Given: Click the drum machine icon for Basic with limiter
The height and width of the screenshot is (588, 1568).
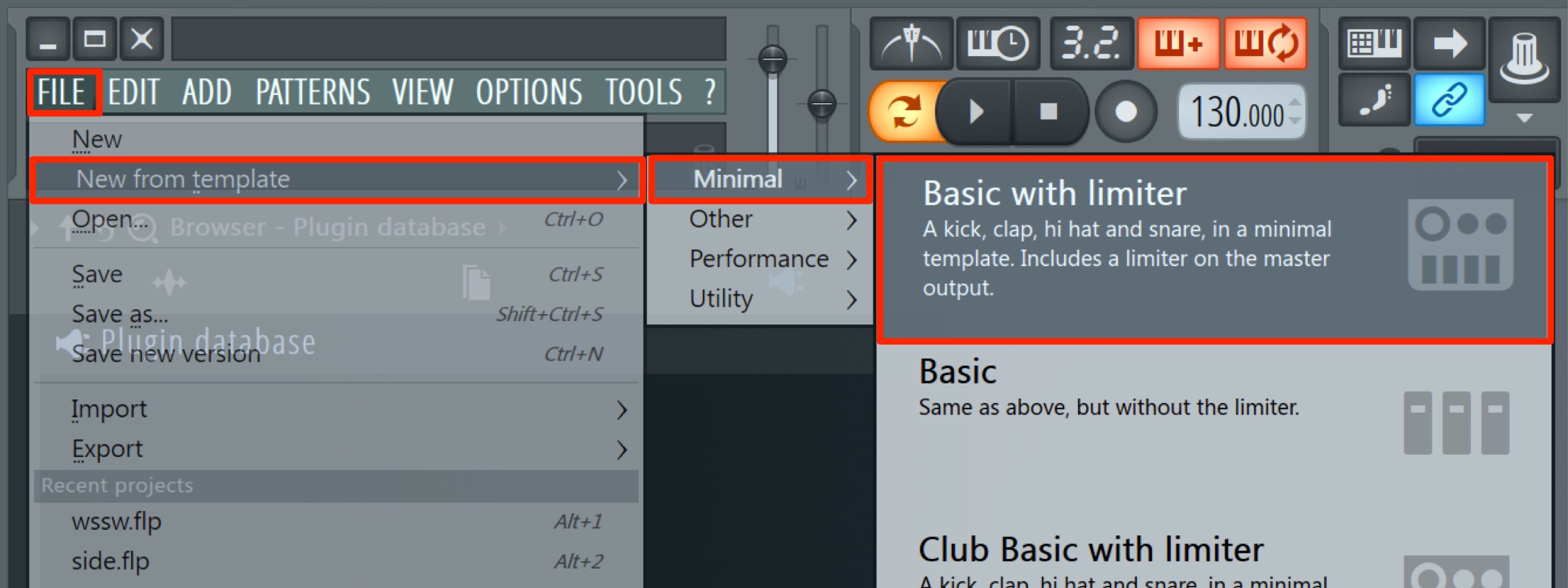Looking at the screenshot, I should [x=1461, y=245].
